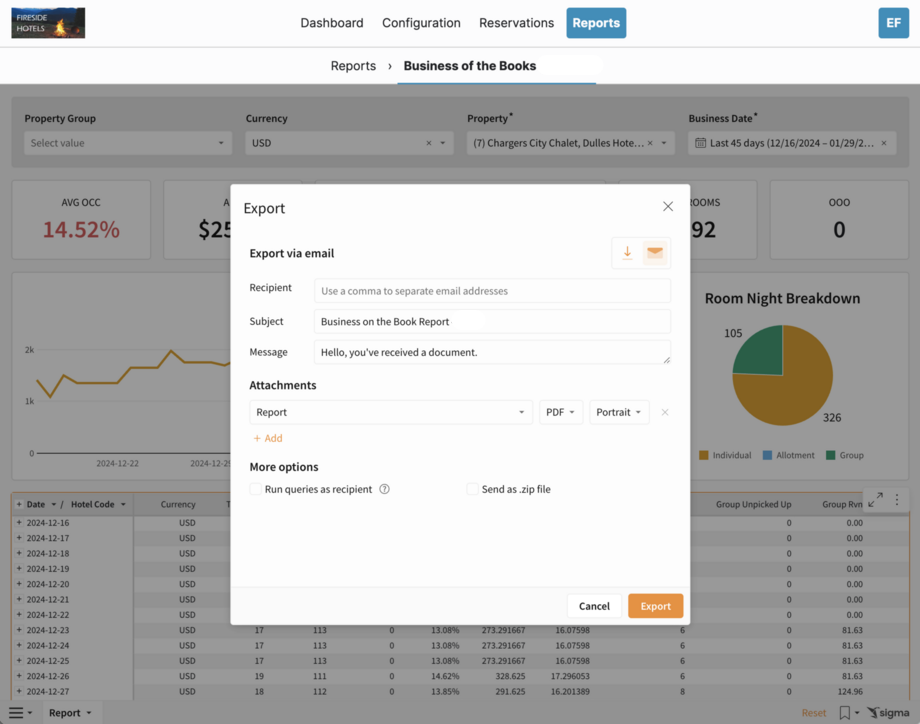Open the Currency dropdown arrow
Screen dimensions: 920x724
point(443,143)
